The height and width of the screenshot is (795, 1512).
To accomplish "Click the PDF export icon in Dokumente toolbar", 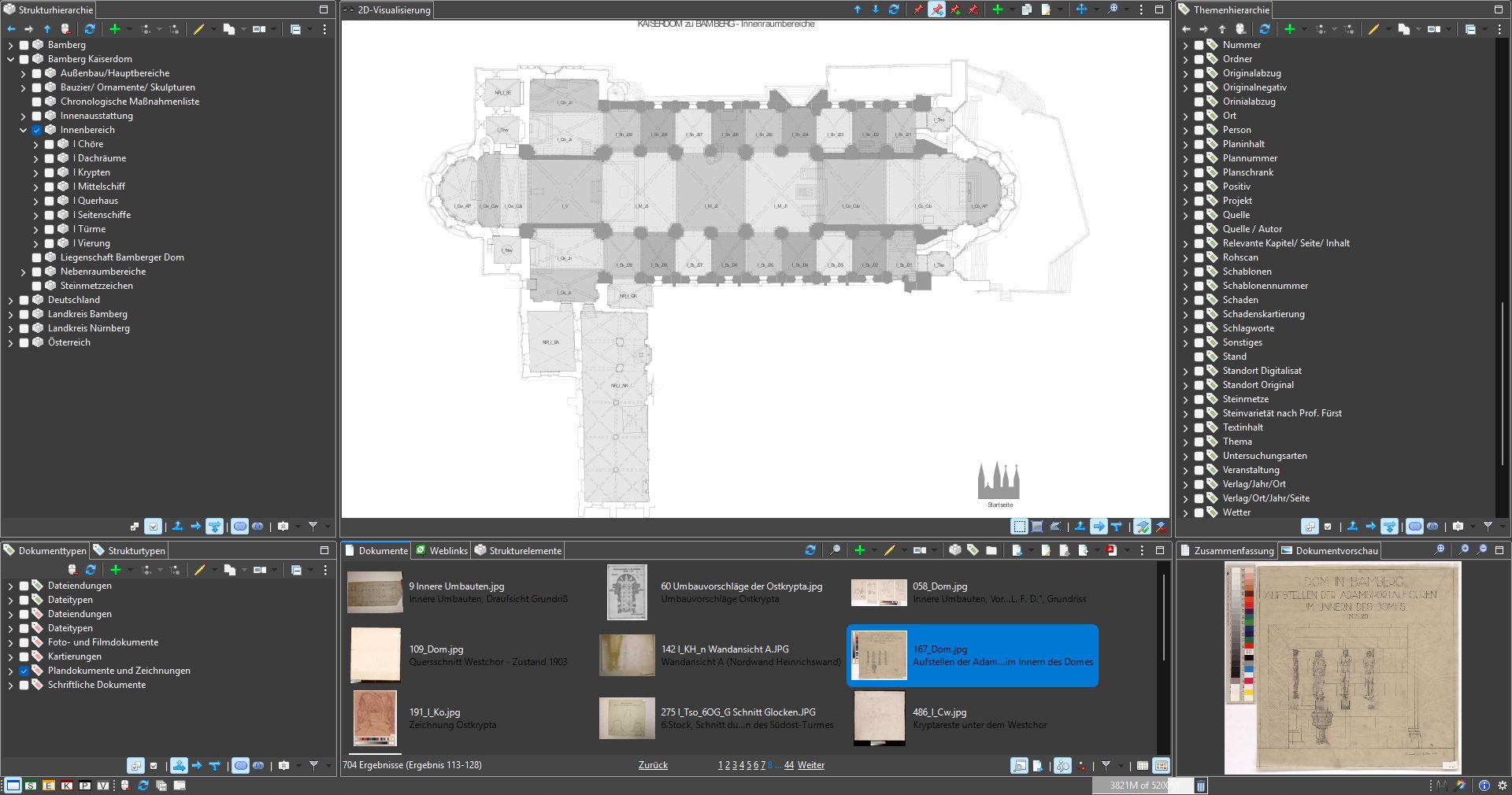I will [x=1111, y=550].
